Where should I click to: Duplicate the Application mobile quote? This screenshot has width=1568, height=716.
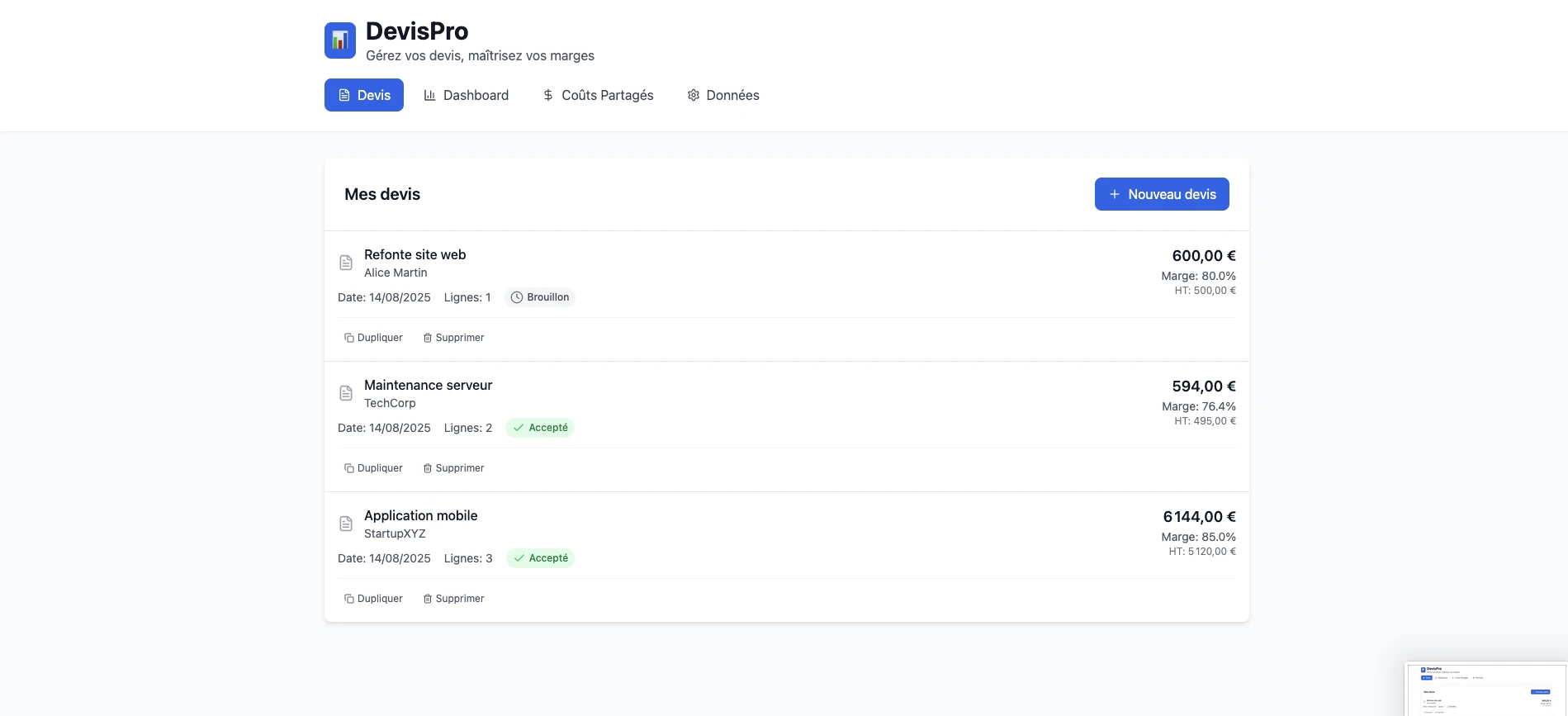373,599
